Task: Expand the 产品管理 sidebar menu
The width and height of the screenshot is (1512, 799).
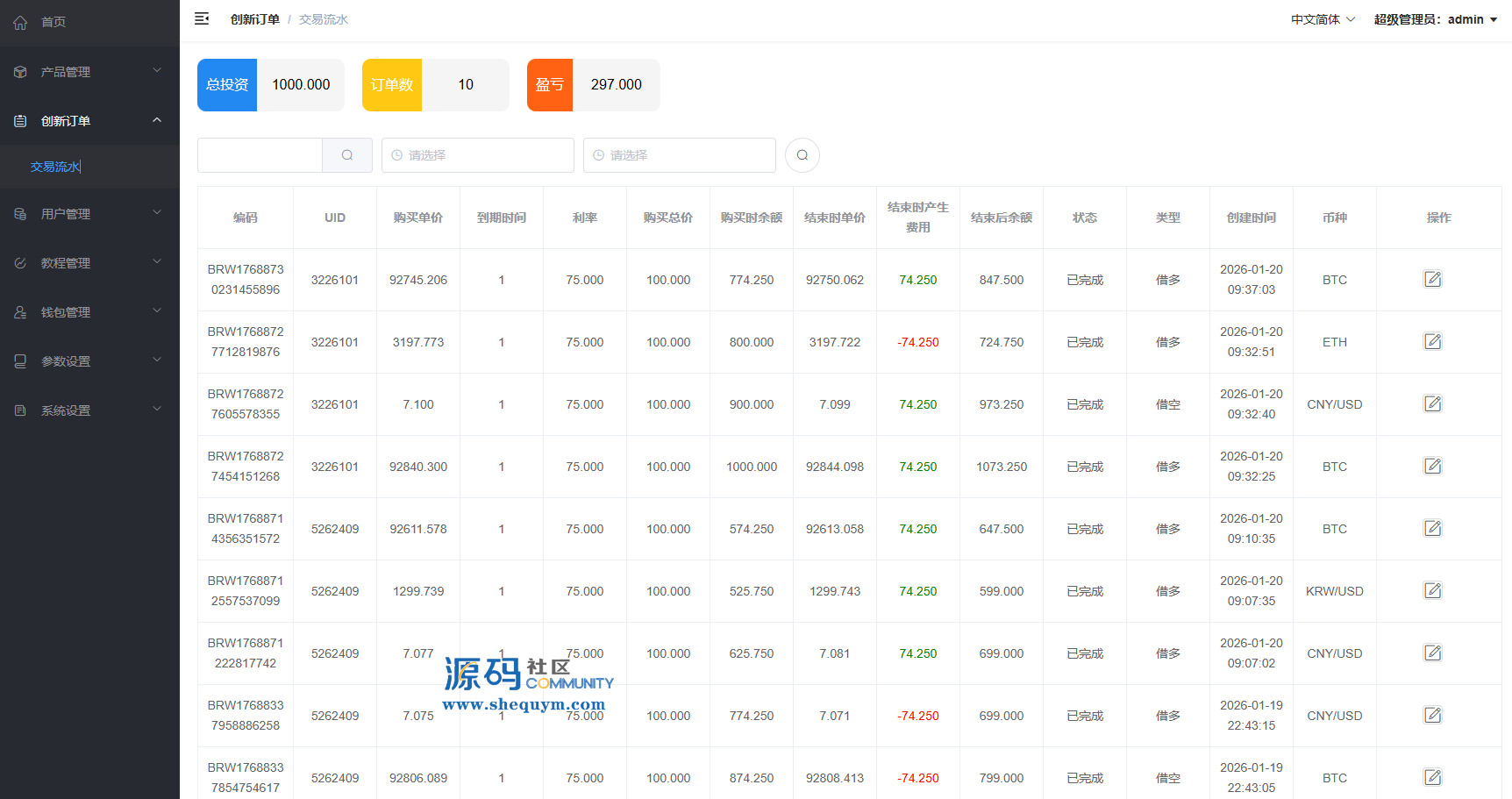Action: point(89,72)
